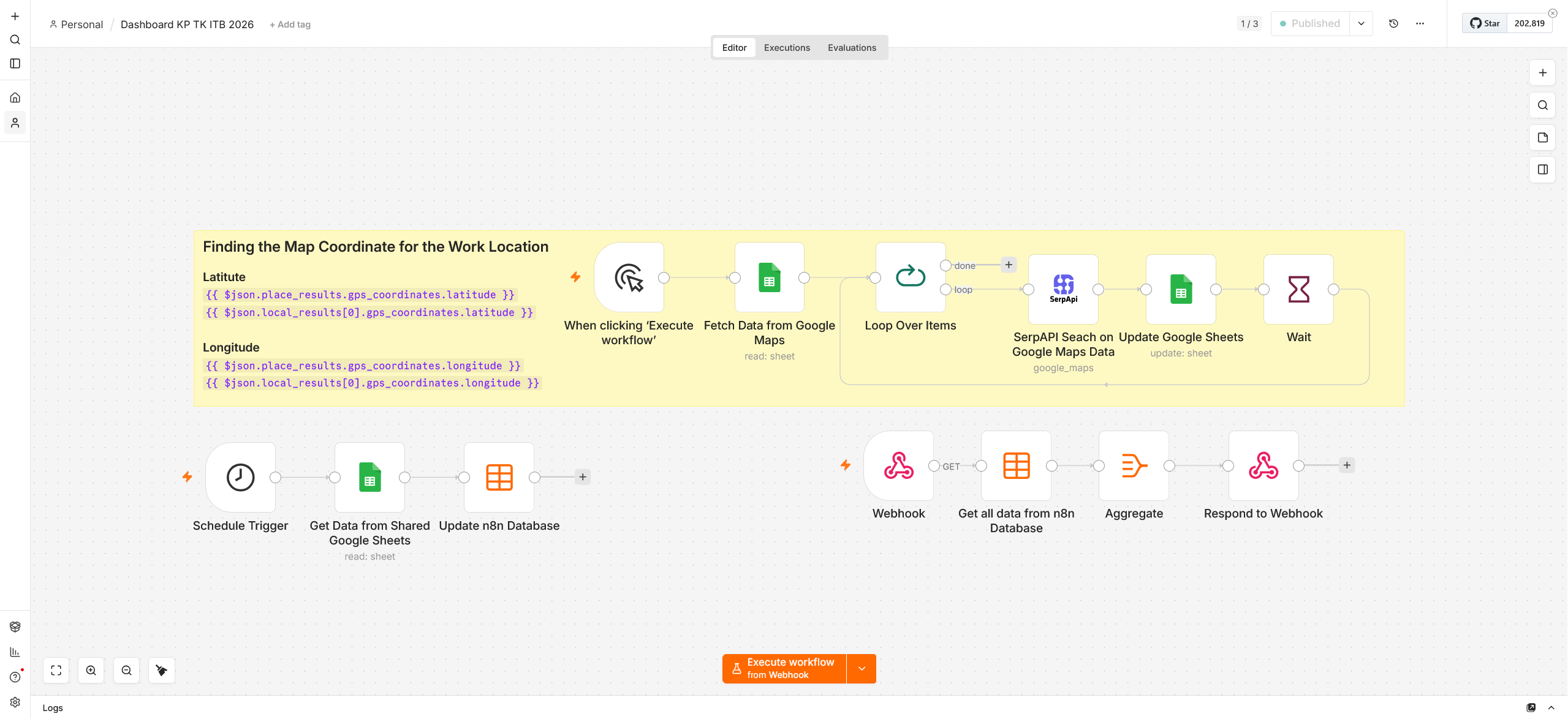The height and width of the screenshot is (719, 1568).
Task: Expand the Logs panel chevron
Action: [x=1551, y=707]
